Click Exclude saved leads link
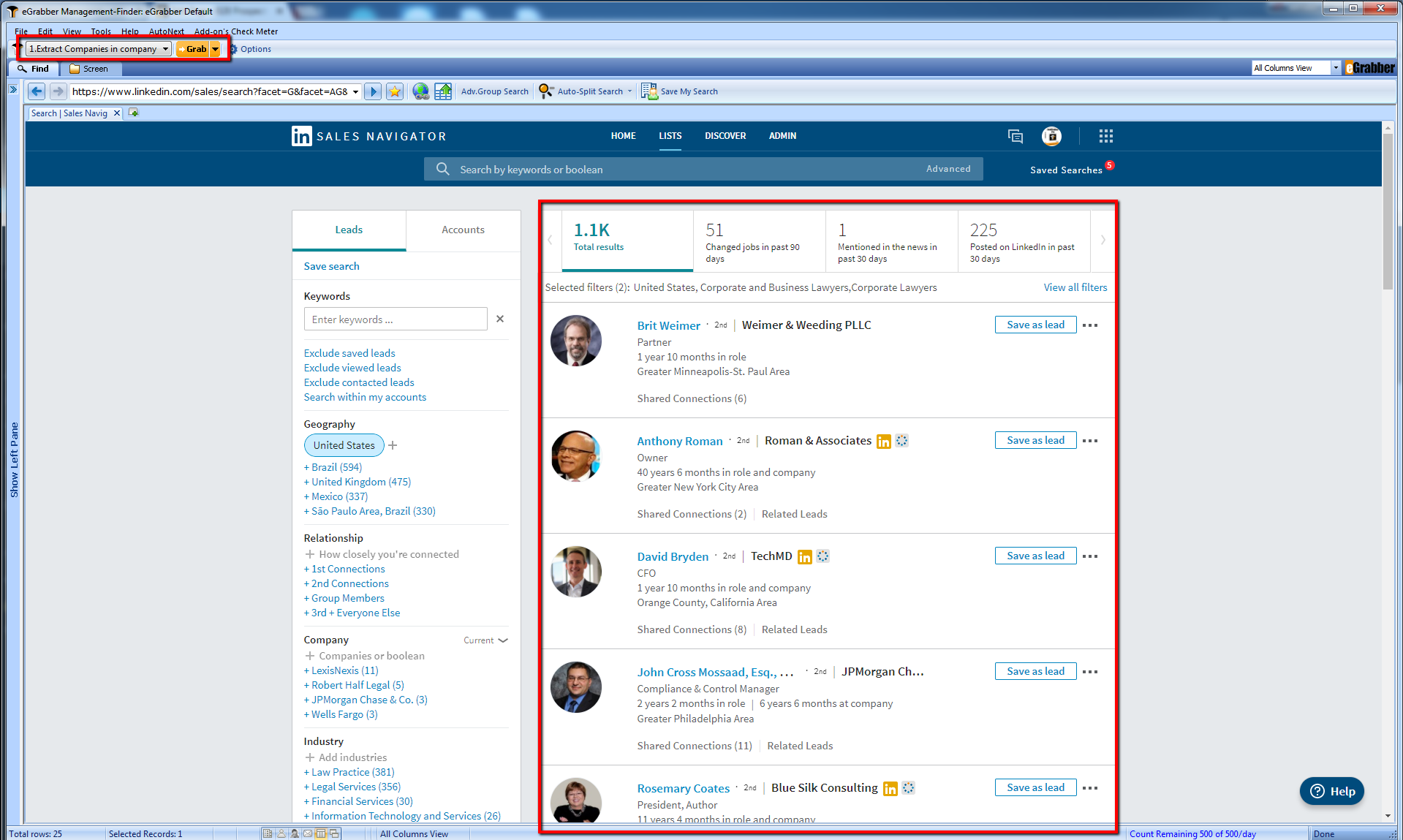The height and width of the screenshot is (840, 1403). [x=349, y=353]
